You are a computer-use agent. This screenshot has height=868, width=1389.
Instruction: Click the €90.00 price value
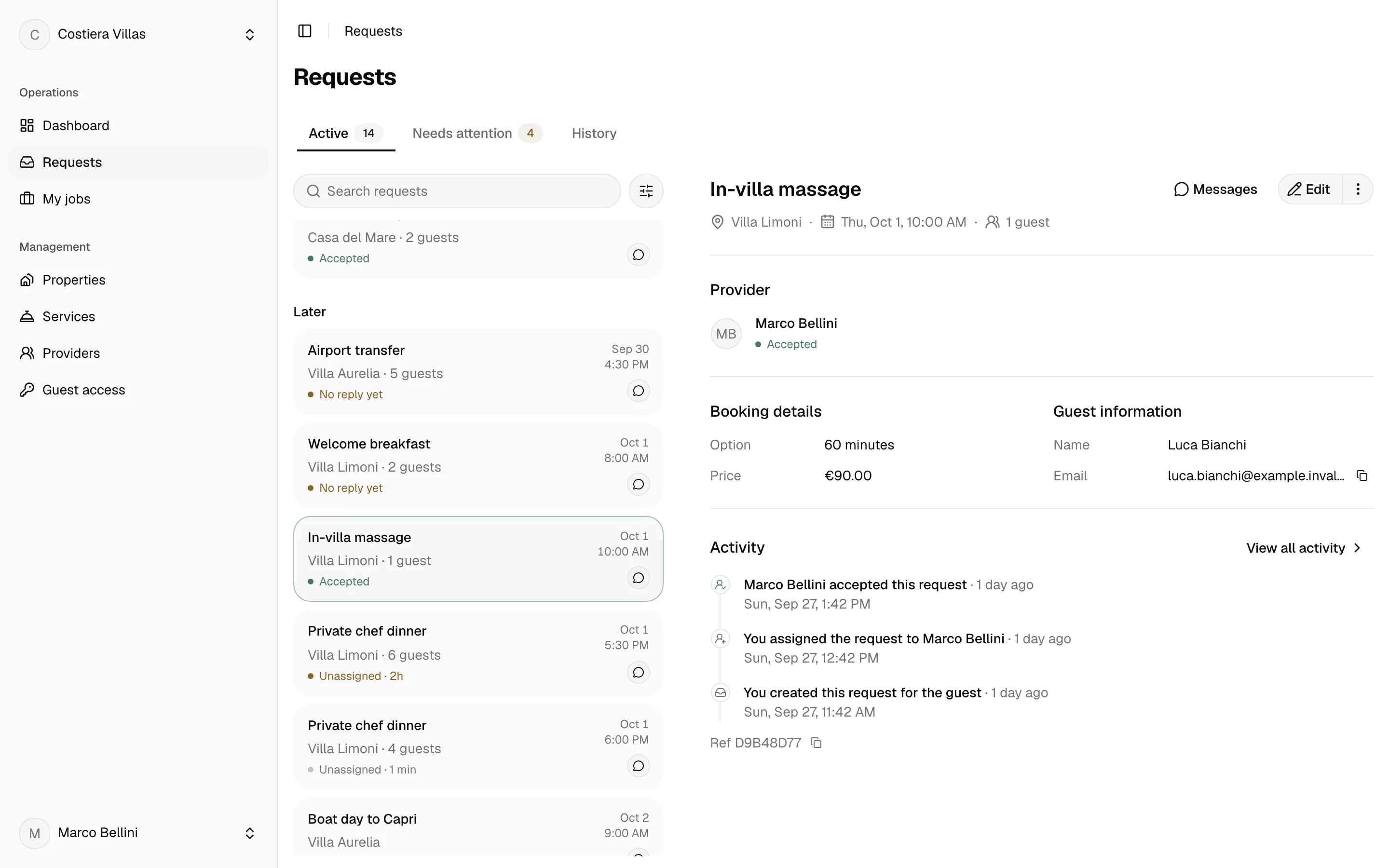click(848, 476)
